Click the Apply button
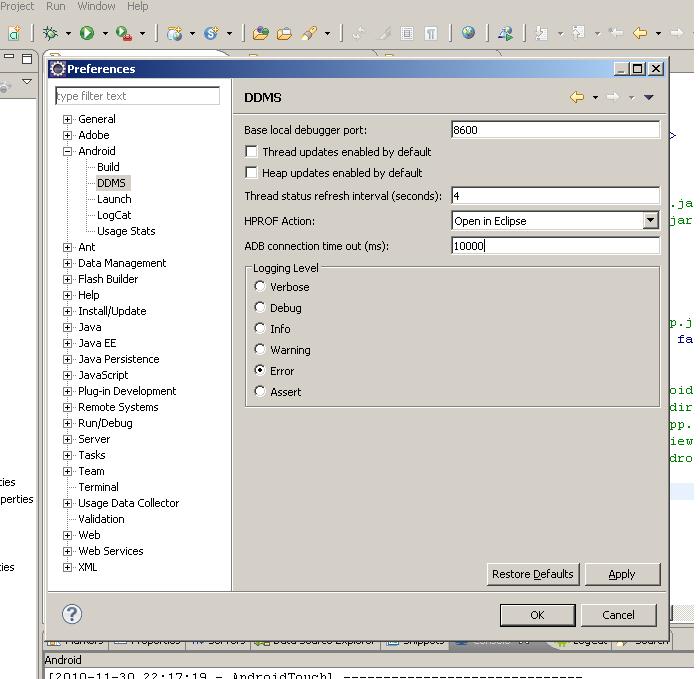The image size is (700, 679). coord(622,574)
